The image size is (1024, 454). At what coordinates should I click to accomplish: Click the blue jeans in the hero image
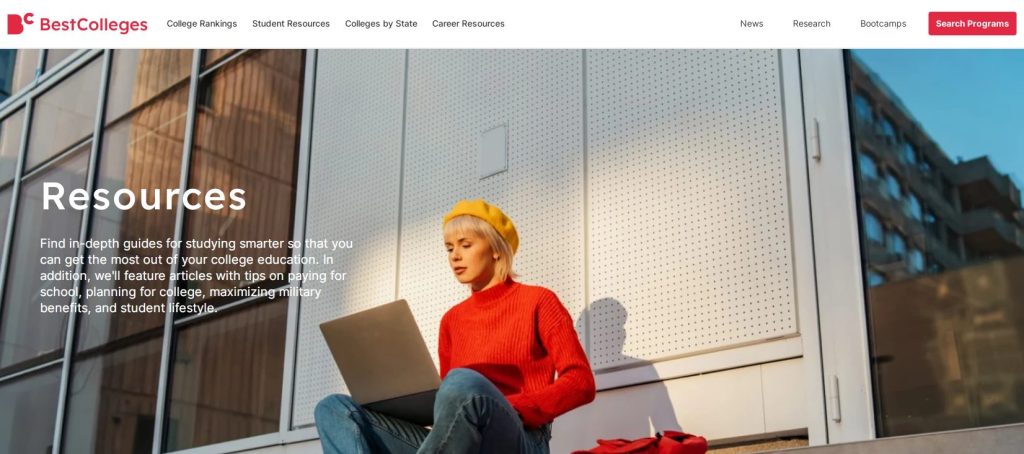tap(431, 414)
